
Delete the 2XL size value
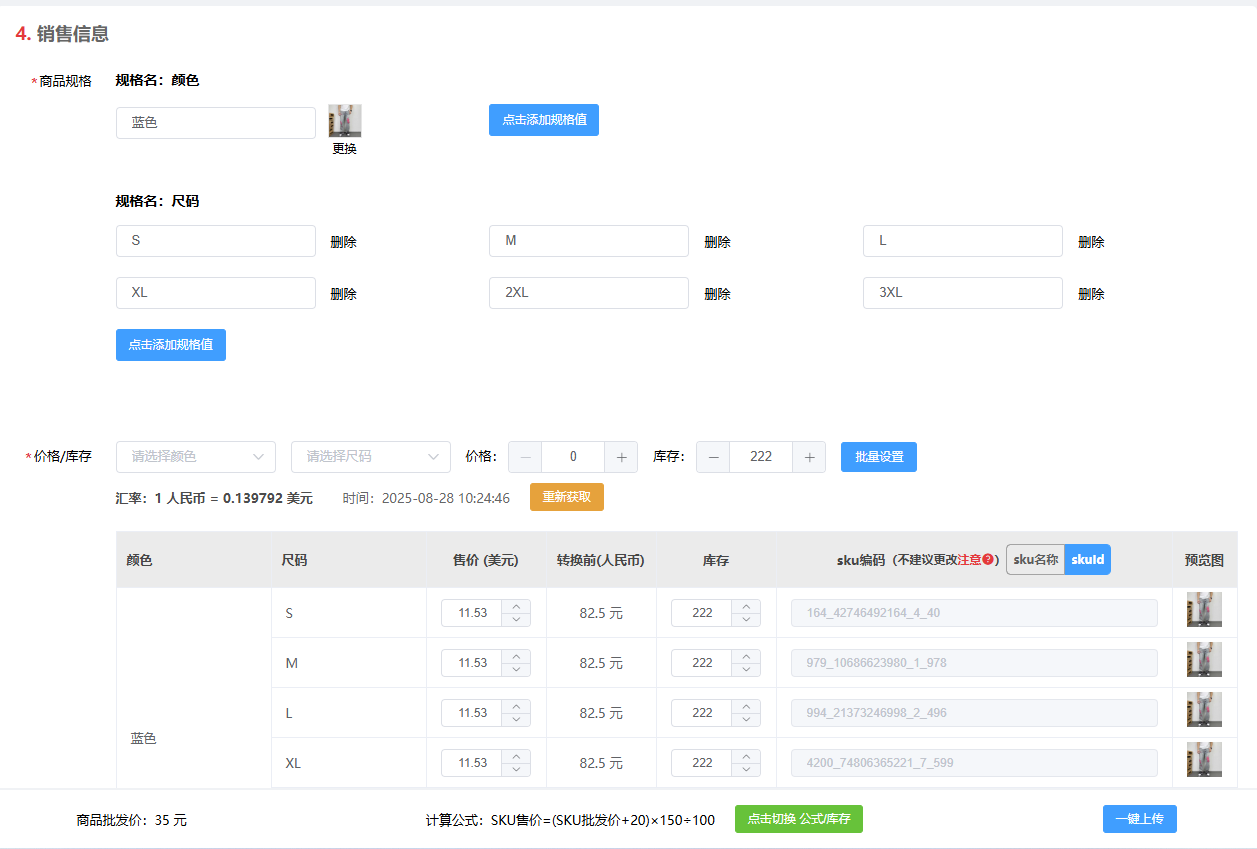tap(717, 294)
